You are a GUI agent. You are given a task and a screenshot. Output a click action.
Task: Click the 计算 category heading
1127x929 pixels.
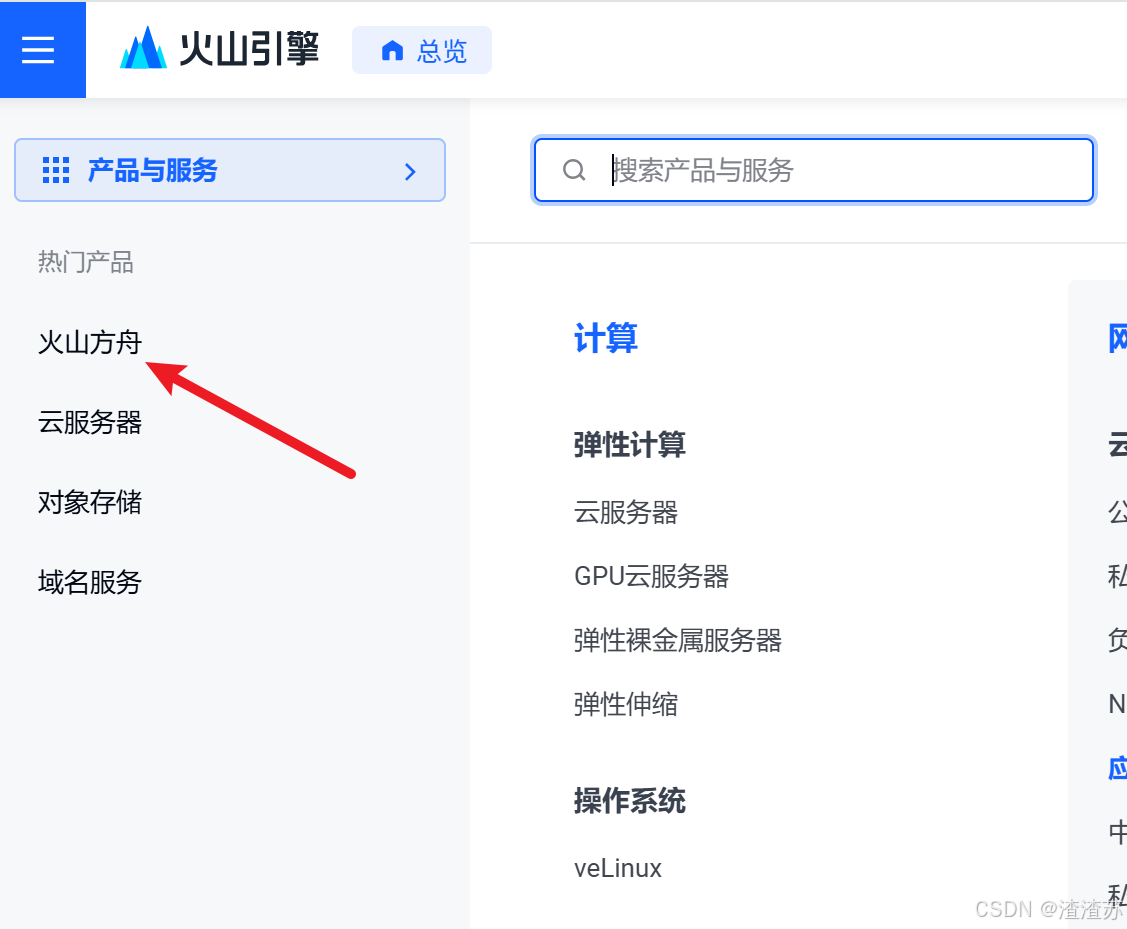[606, 338]
